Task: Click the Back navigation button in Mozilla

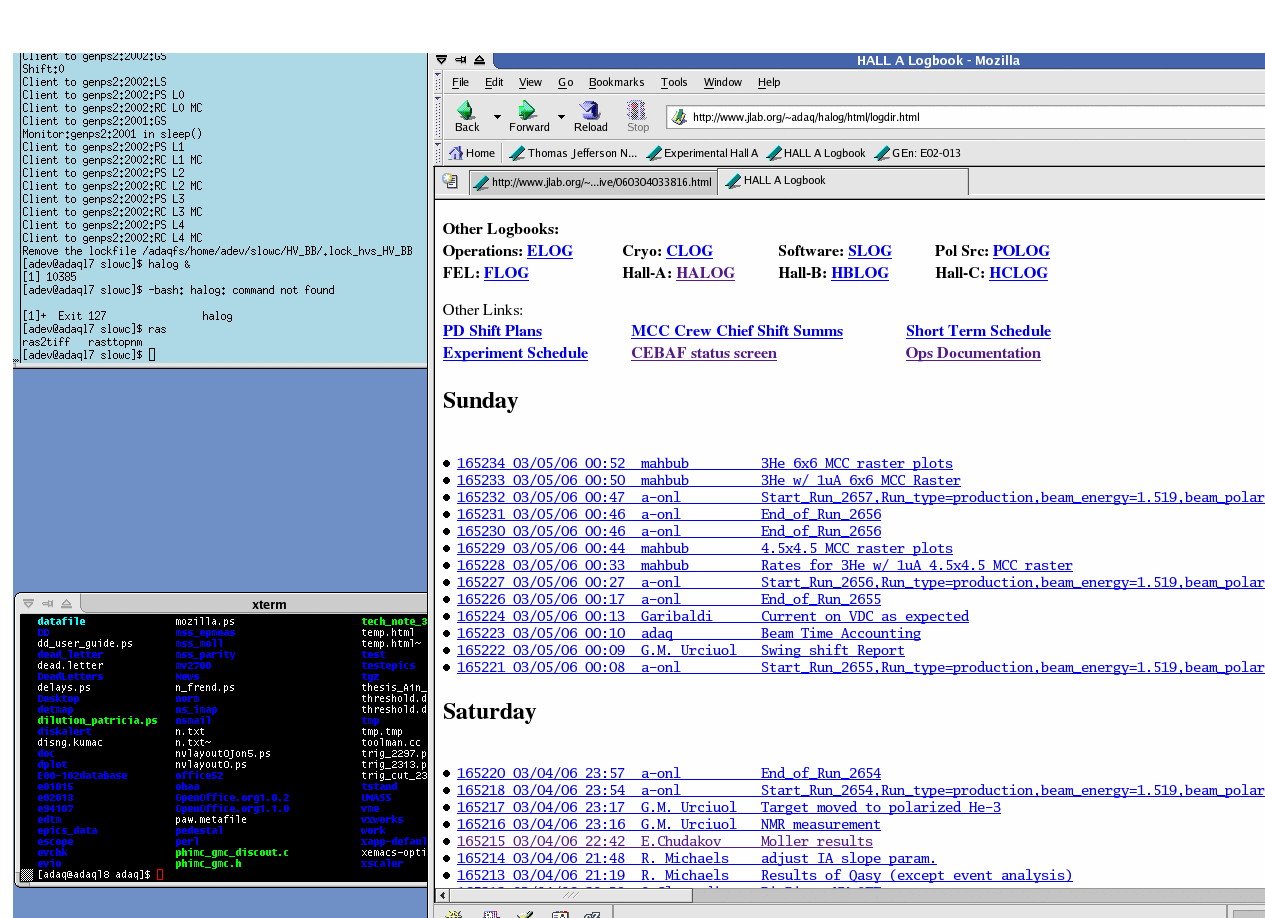Action: point(467,116)
